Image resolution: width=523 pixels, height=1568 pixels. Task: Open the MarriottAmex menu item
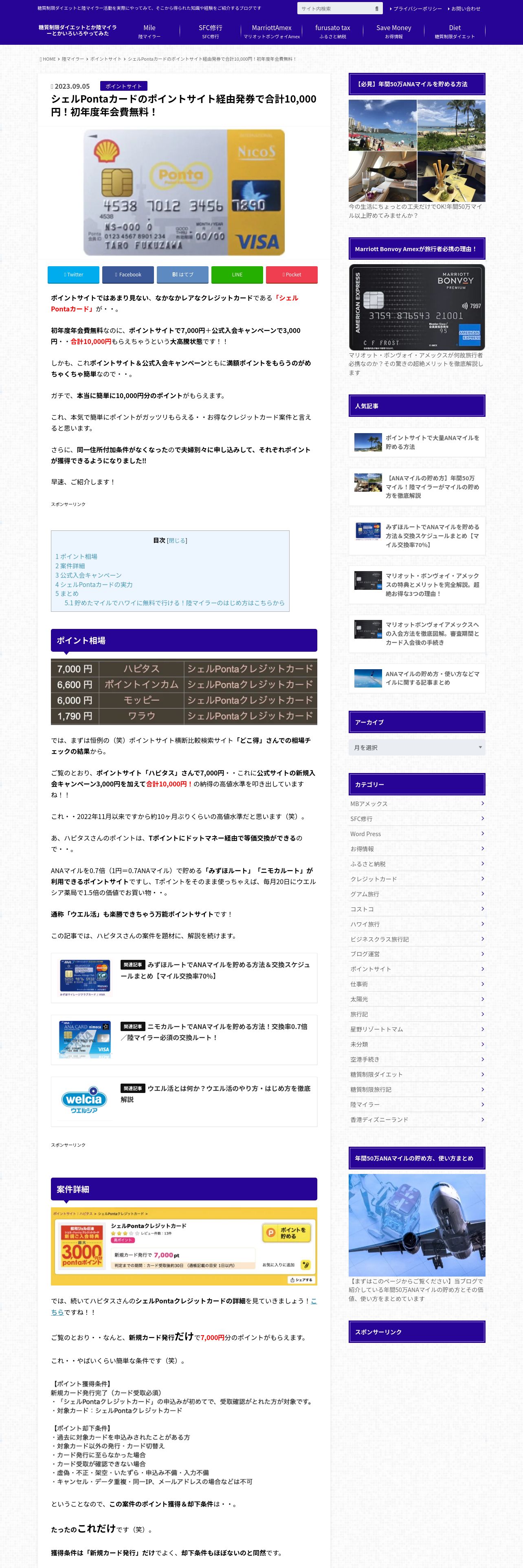tap(272, 32)
